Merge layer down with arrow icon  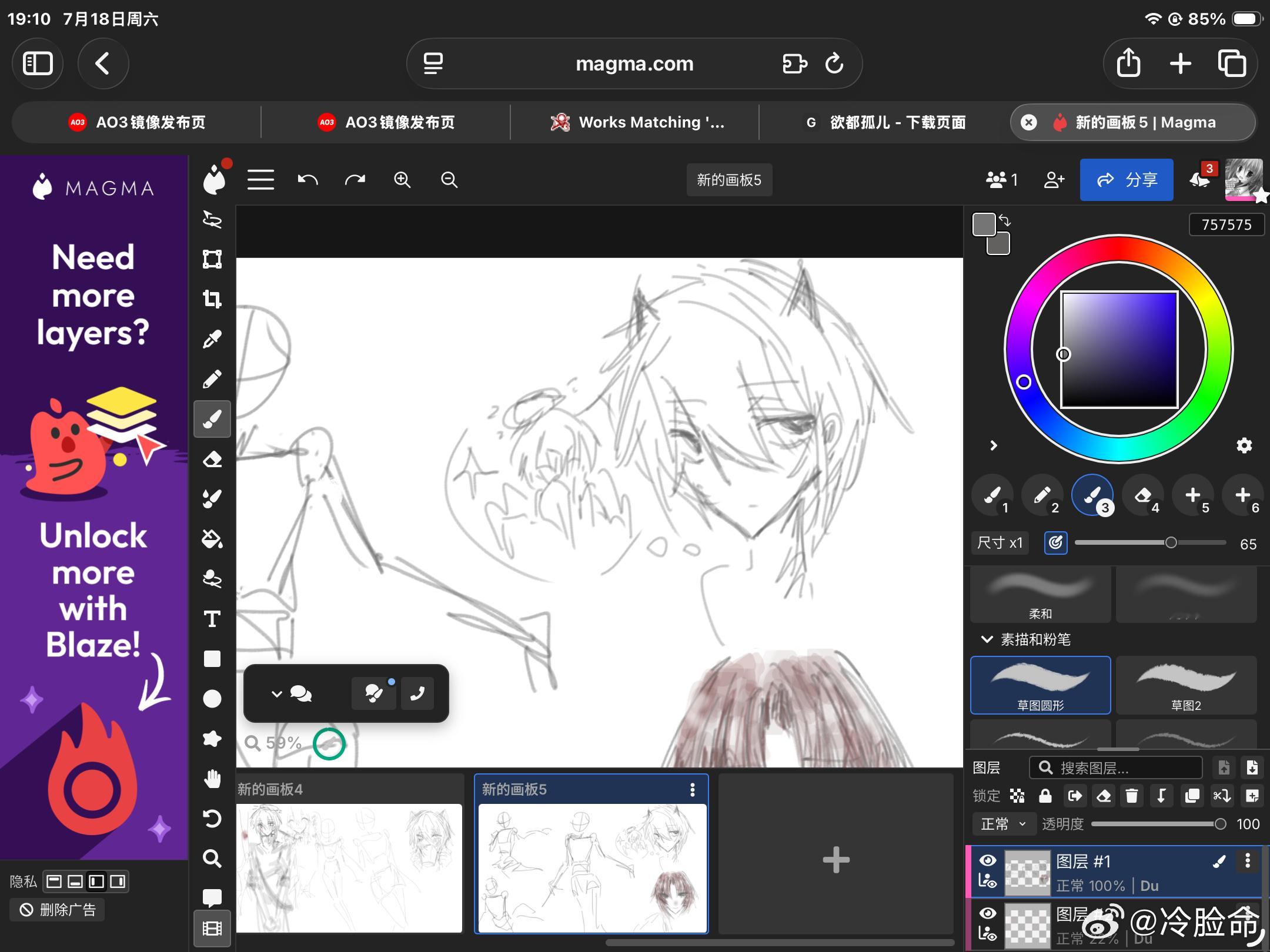point(1162,796)
